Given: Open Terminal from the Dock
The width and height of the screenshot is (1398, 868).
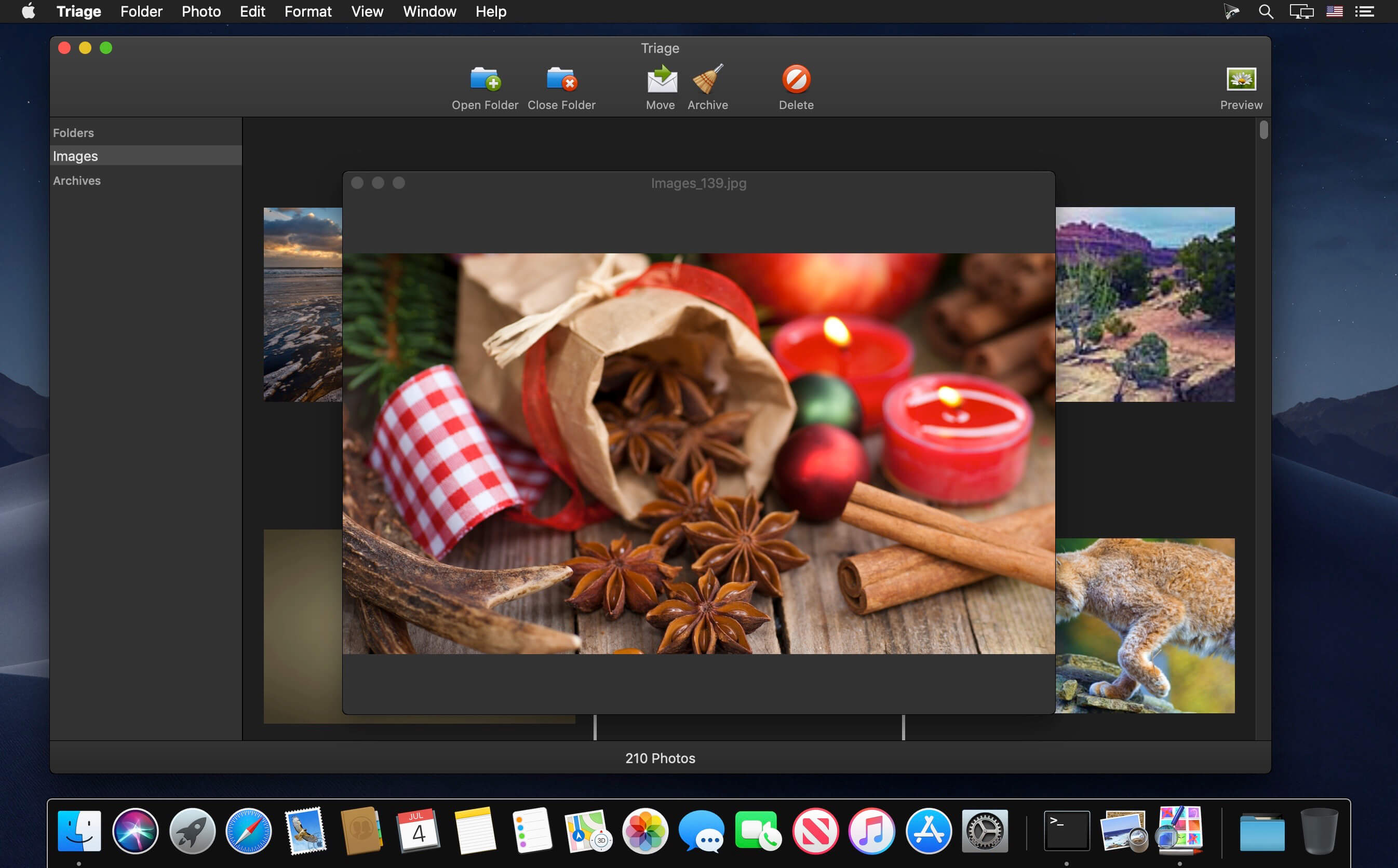Looking at the screenshot, I should pyautogui.click(x=1067, y=831).
